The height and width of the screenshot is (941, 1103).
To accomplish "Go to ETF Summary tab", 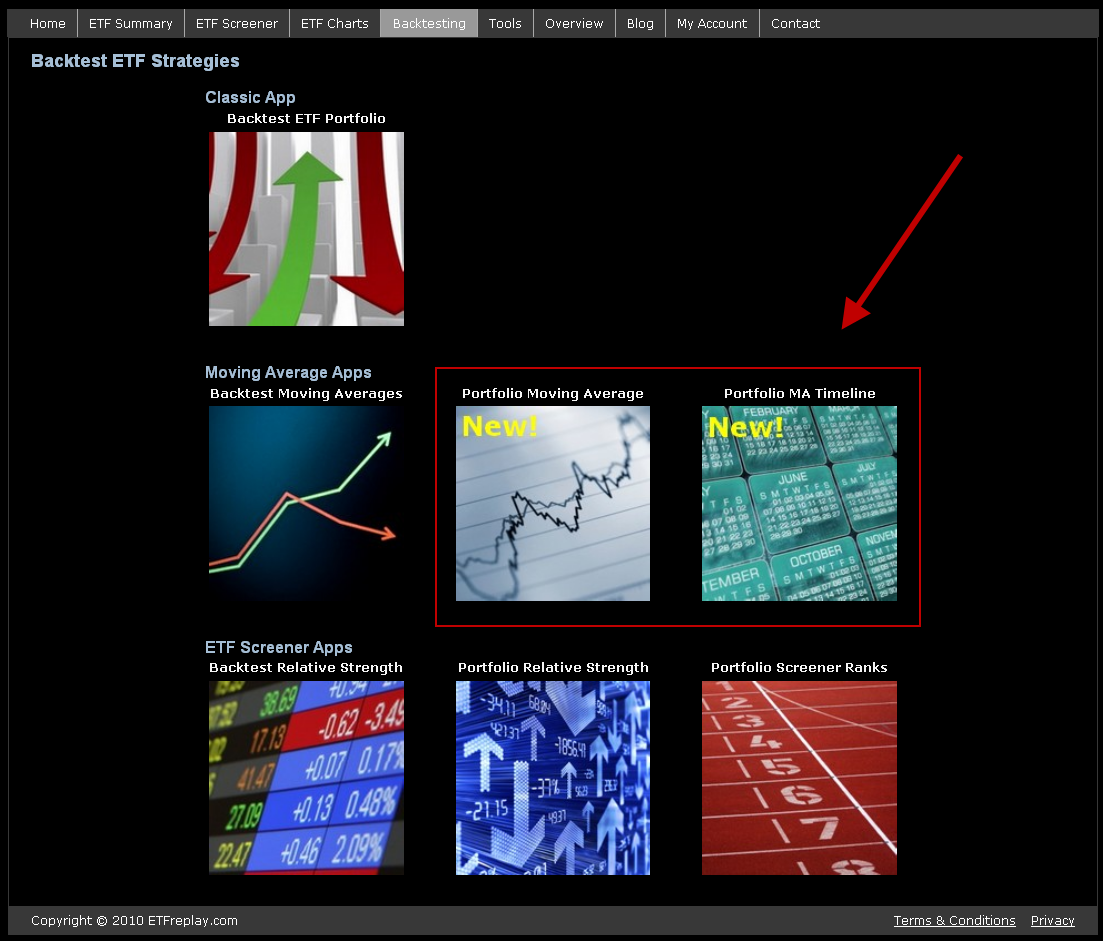I will [x=131, y=23].
